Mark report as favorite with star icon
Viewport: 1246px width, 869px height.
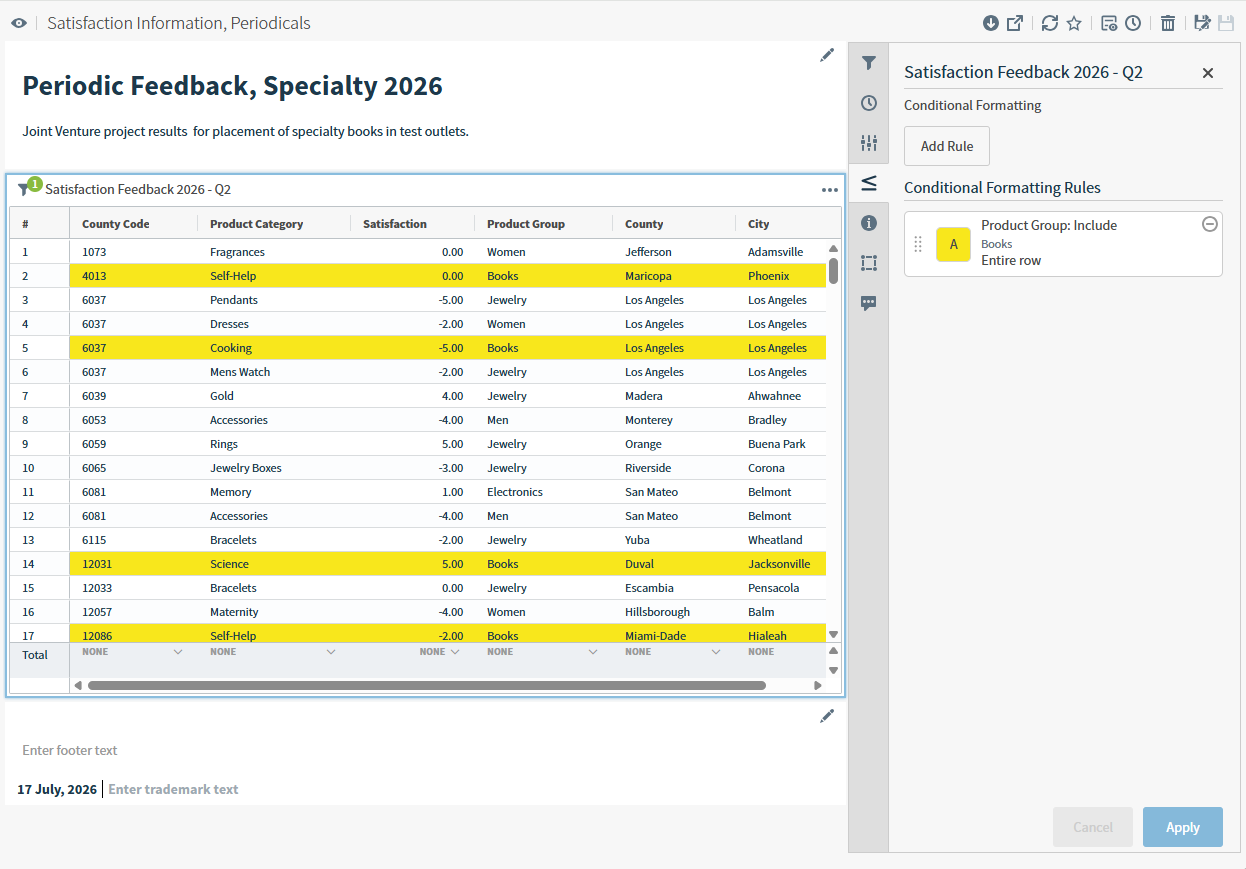(x=1074, y=23)
